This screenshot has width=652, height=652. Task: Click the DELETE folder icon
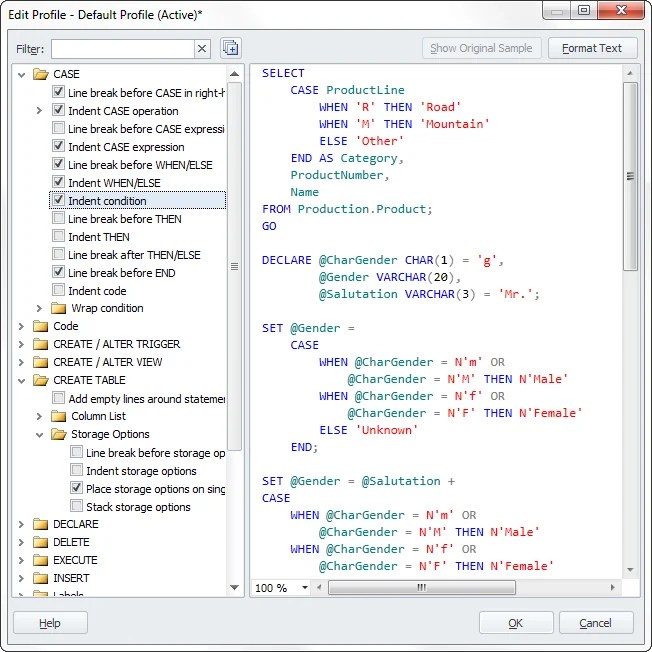(x=40, y=542)
